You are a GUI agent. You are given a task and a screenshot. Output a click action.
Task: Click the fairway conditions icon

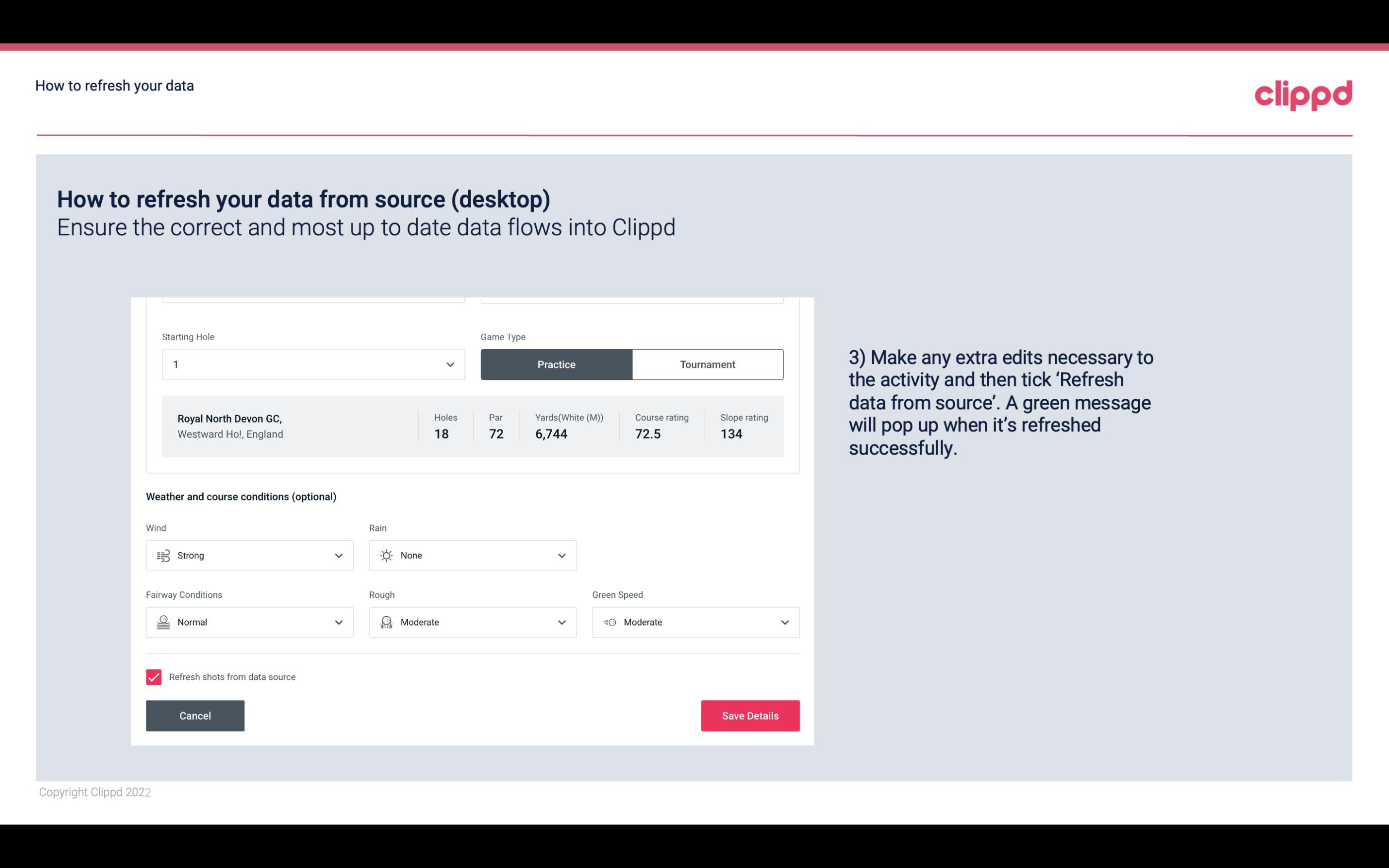click(x=162, y=622)
